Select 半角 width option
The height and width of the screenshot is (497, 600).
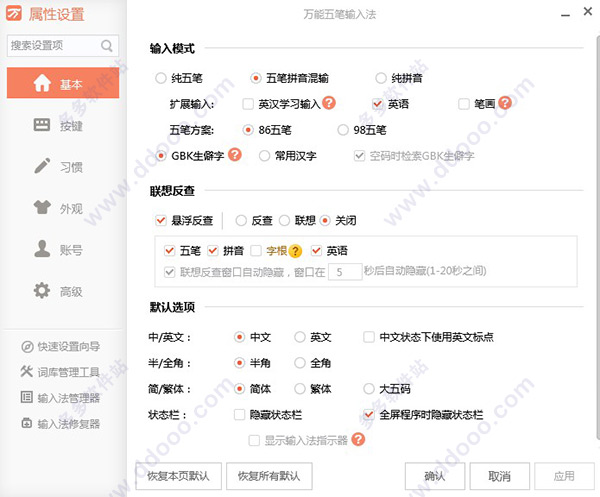[240, 363]
